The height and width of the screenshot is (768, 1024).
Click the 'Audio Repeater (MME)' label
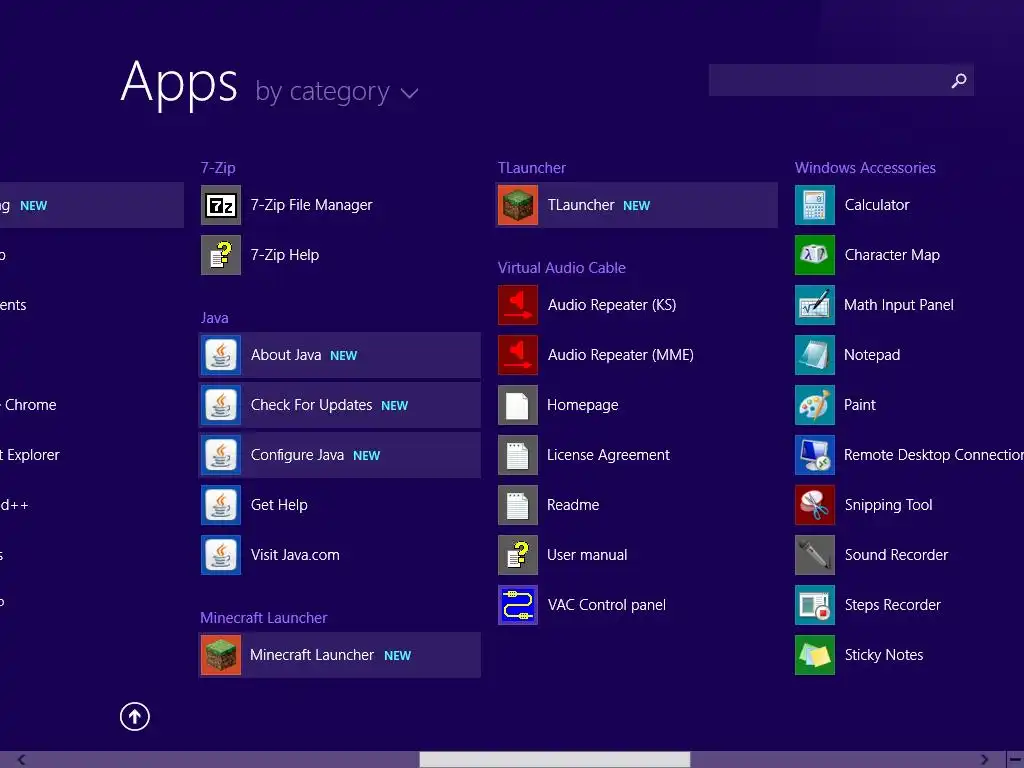(620, 355)
